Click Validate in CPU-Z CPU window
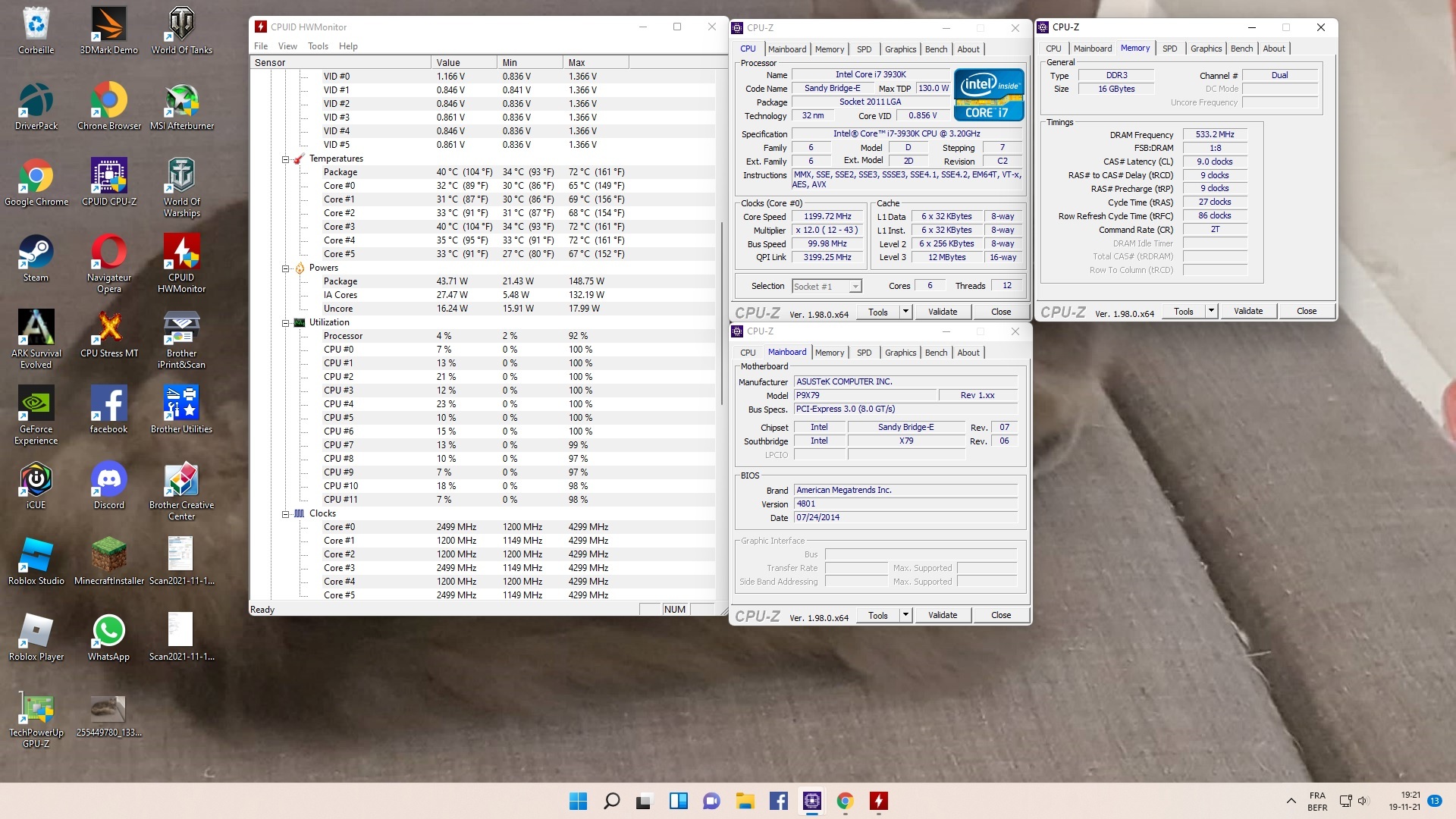 pyautogui.click(x=942, y=312)
